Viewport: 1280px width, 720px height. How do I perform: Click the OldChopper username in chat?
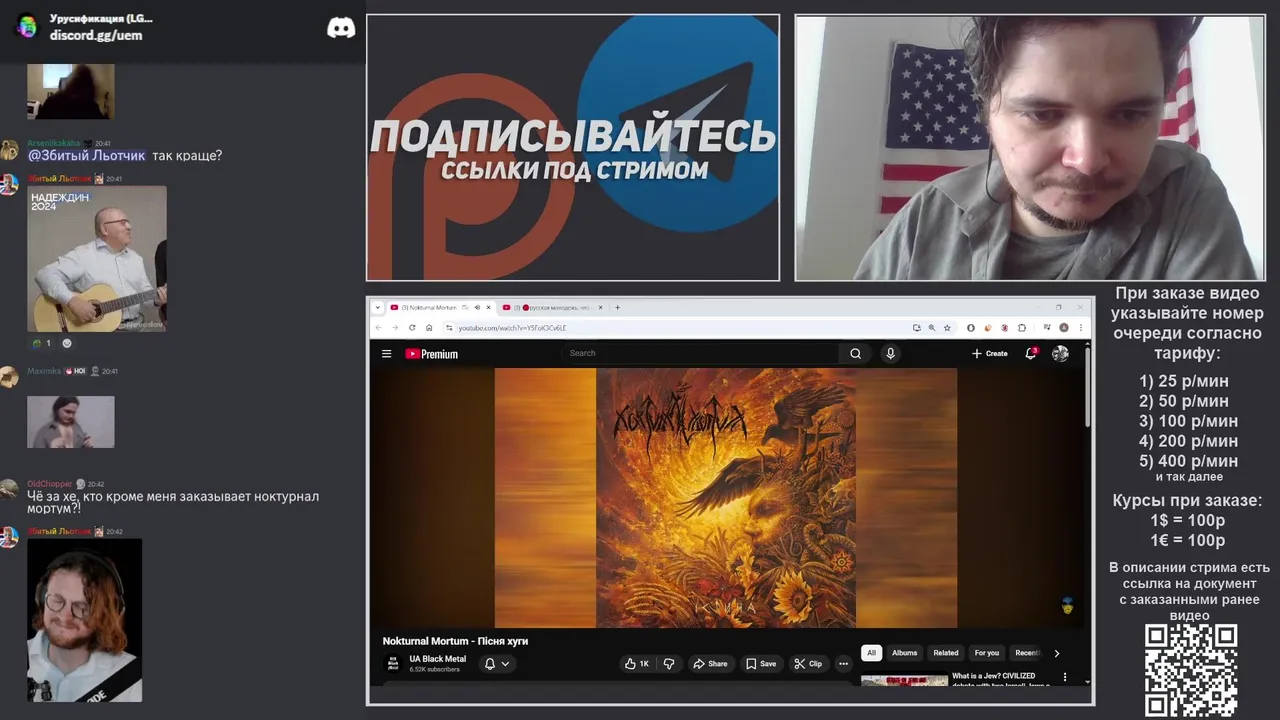tap(49, 484)
